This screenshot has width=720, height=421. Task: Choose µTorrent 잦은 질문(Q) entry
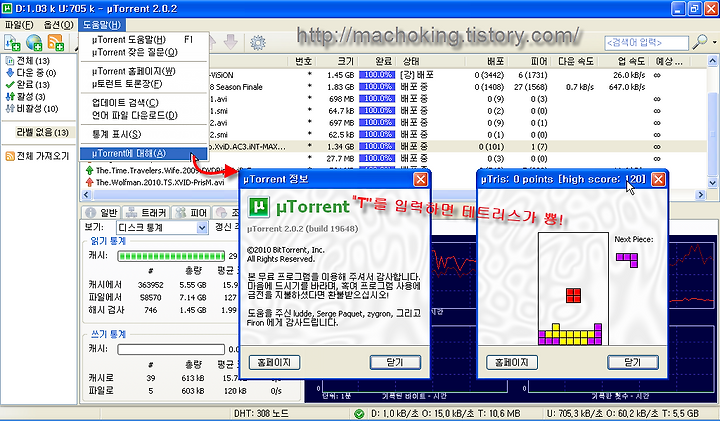144,52
